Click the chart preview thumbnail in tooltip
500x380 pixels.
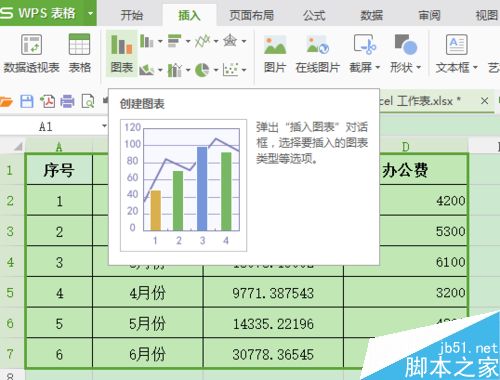pyautogui.click(x=184, y=185)
